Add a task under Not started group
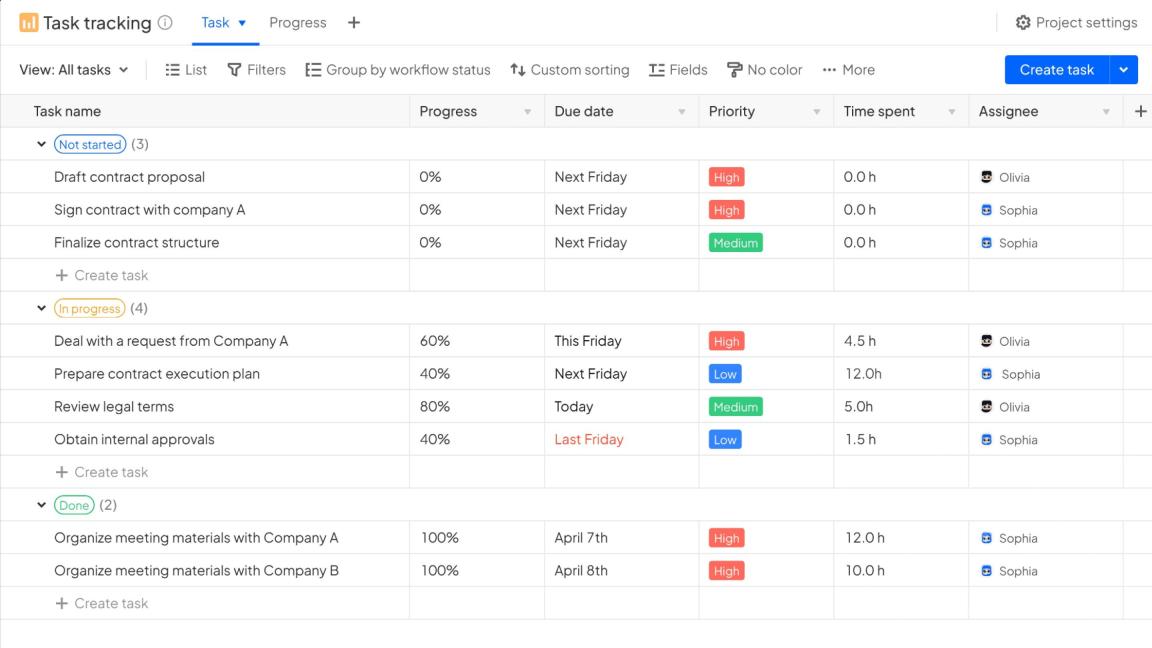Image resolution: width=1152 pixels, height=648 pixels. (x=101, y=276)
